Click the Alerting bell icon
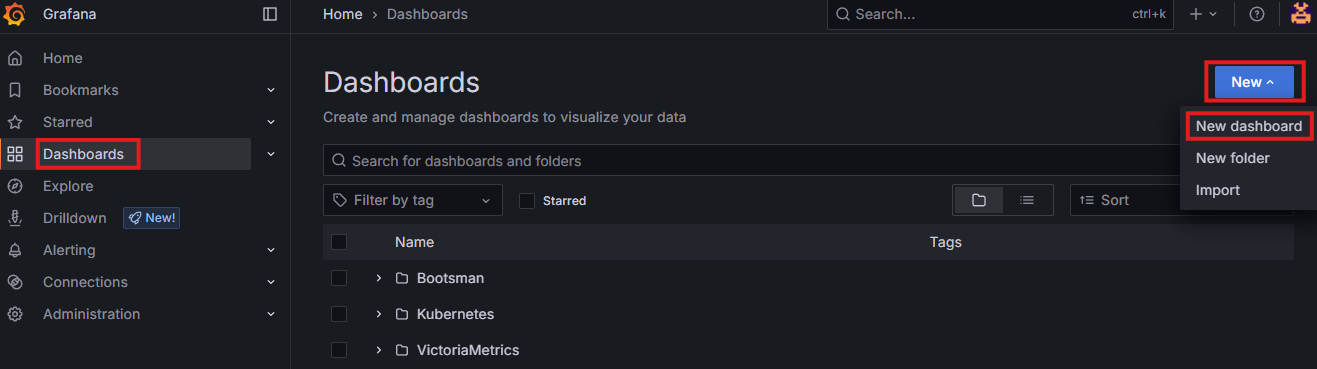The image size is (1317, 369). tap(15, 250)
